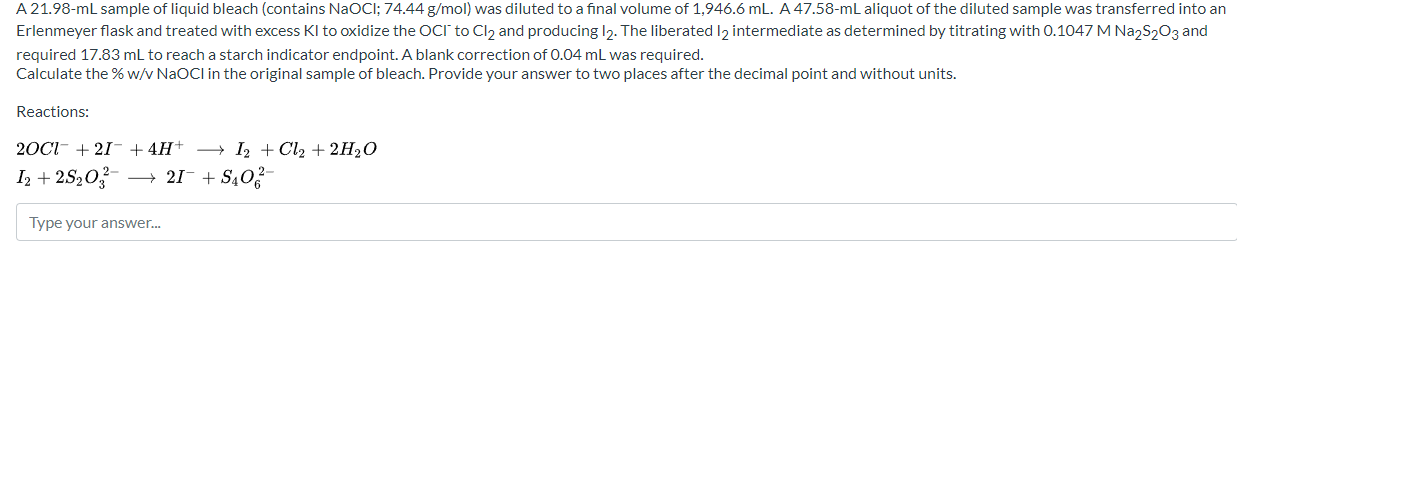The width and height of the screenshot is (1412, 480).
Task: Click the 'Reactions:' label text
Action: tap(53, 112)
